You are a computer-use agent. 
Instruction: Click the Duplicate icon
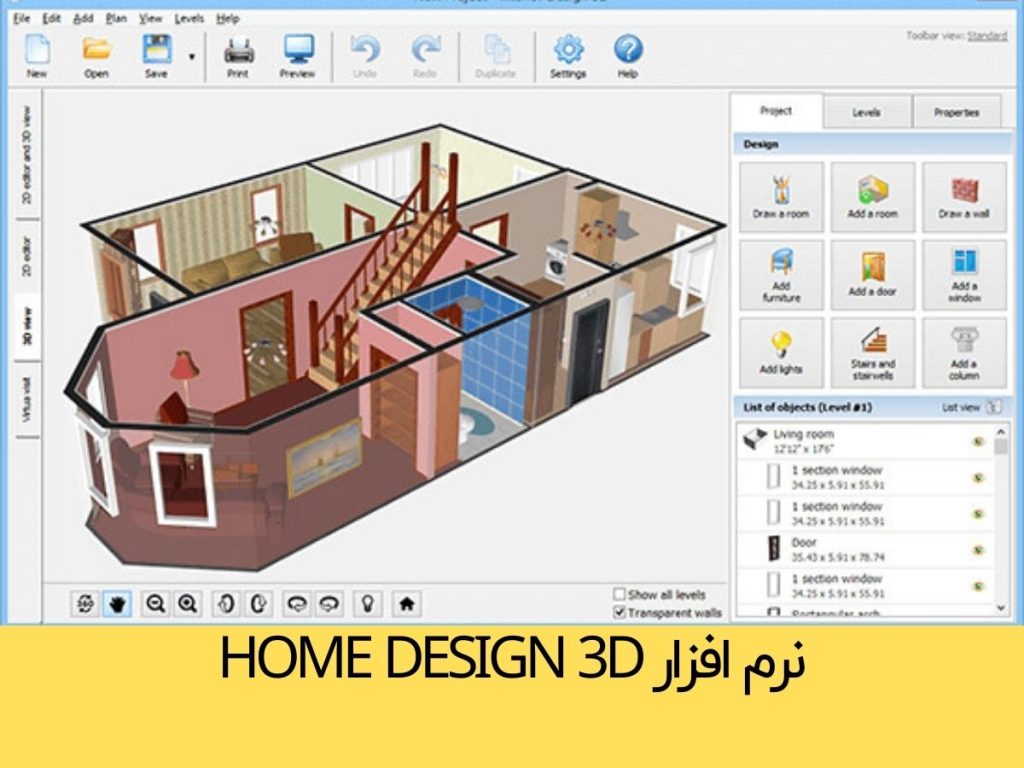(496, 50)
